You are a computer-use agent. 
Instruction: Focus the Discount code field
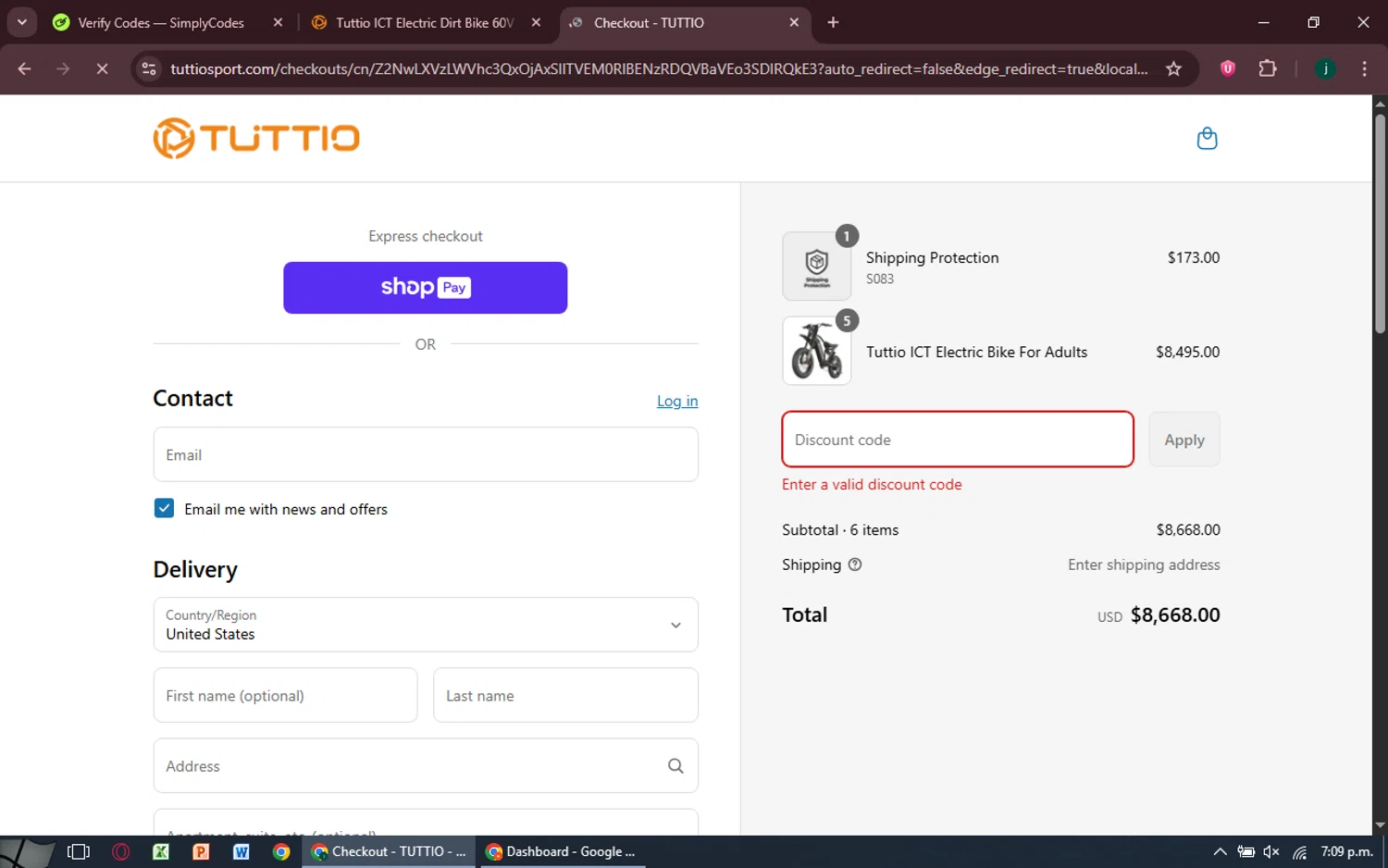click(958, 440)
